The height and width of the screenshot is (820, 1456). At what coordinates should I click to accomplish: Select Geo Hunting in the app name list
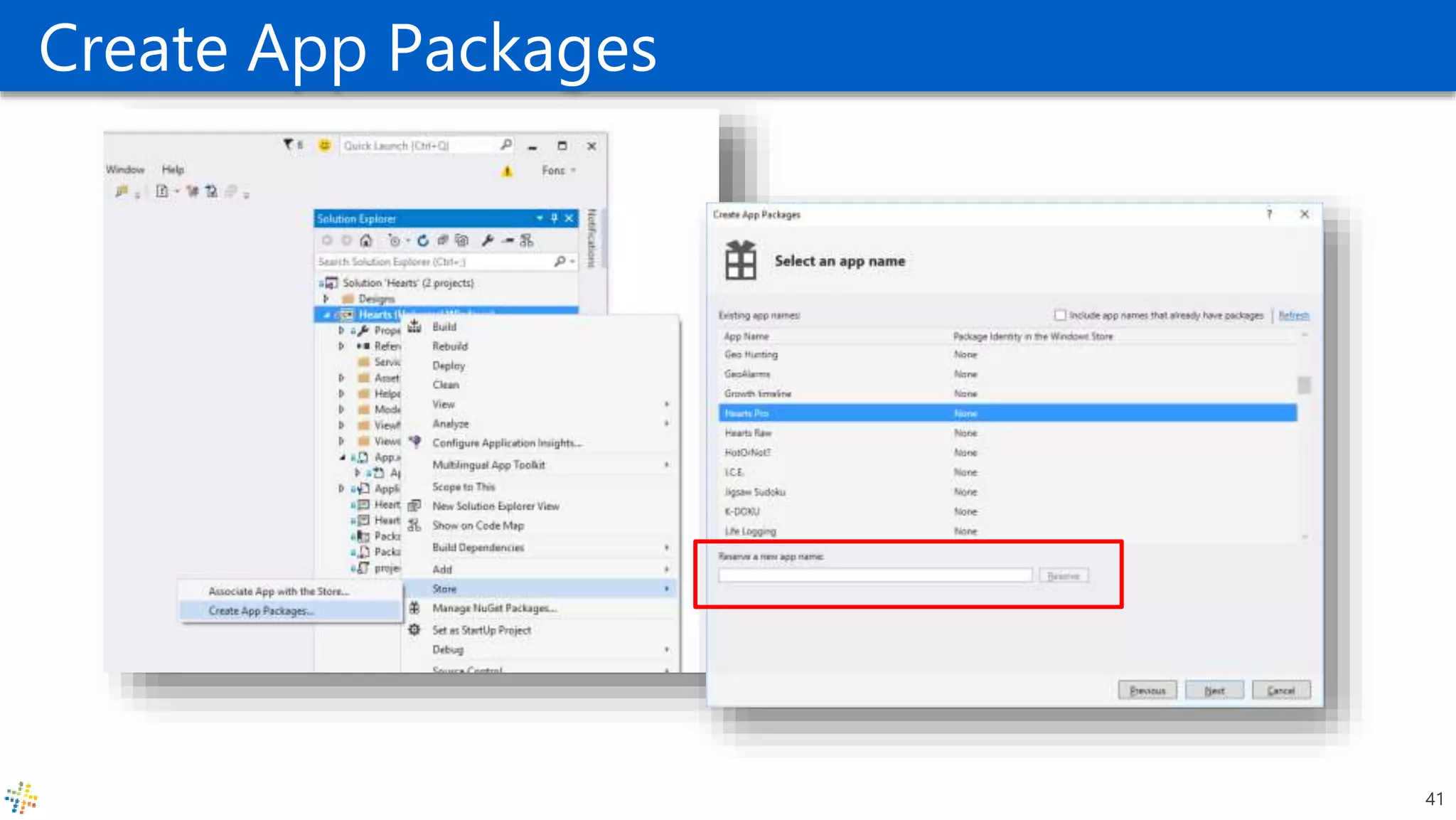click(1007, 354)
